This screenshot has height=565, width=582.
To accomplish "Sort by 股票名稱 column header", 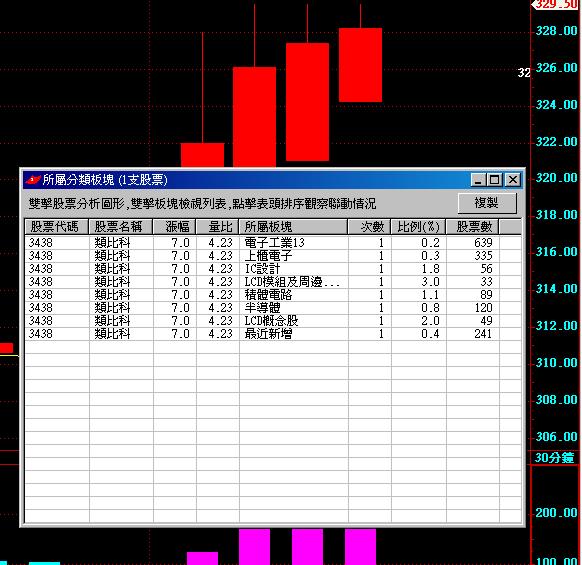I will point(121,226).
